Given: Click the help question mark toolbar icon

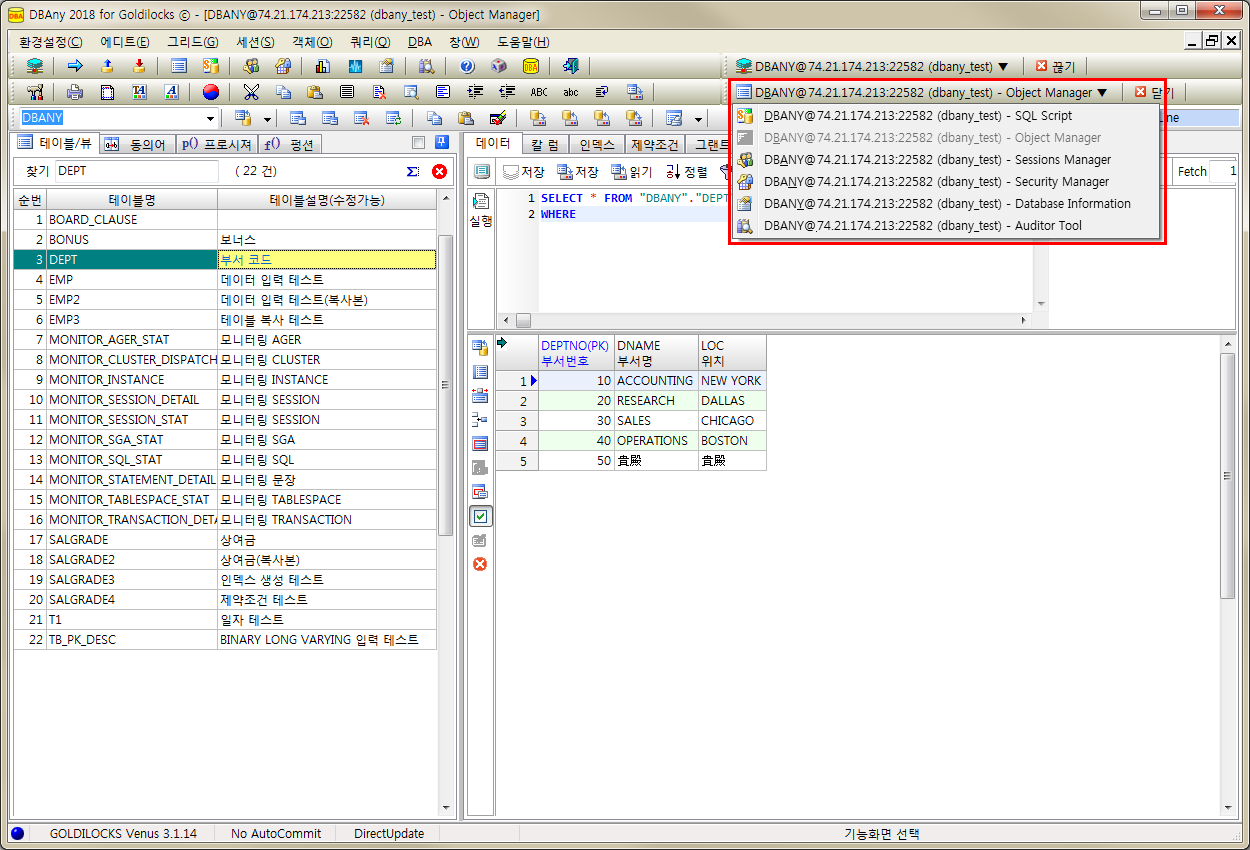Looking at the screenshot, I should [467, 67].
